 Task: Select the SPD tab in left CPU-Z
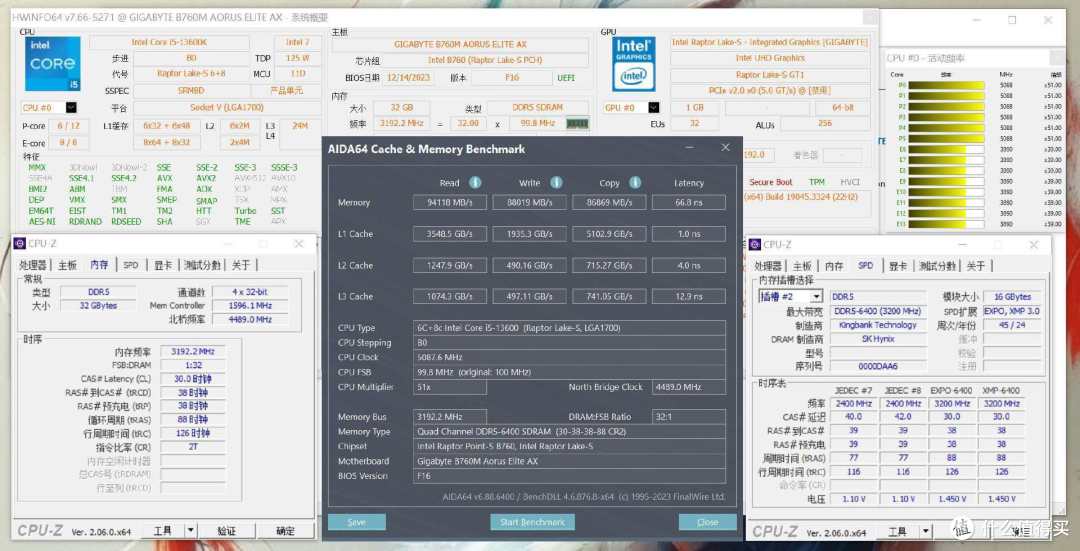(131, 265)
